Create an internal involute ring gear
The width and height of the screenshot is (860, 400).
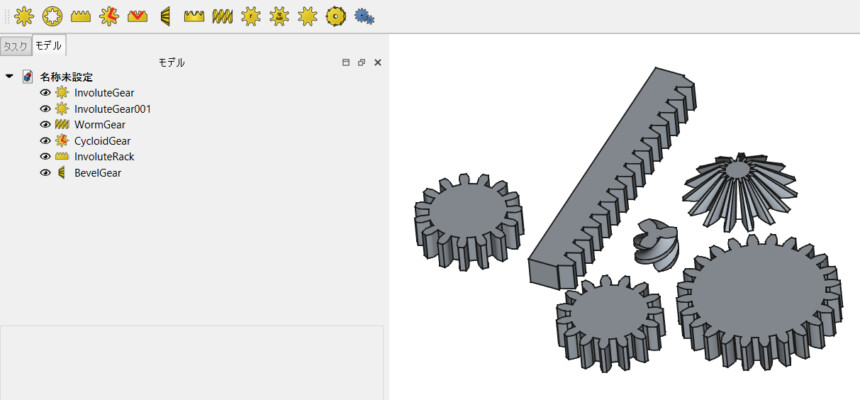click(x=52, y=16)
